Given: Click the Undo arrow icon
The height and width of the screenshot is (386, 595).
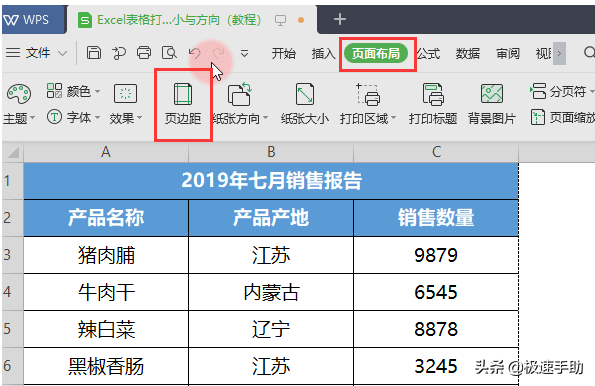Looking at the screenshot, I should tap(195, 54).
